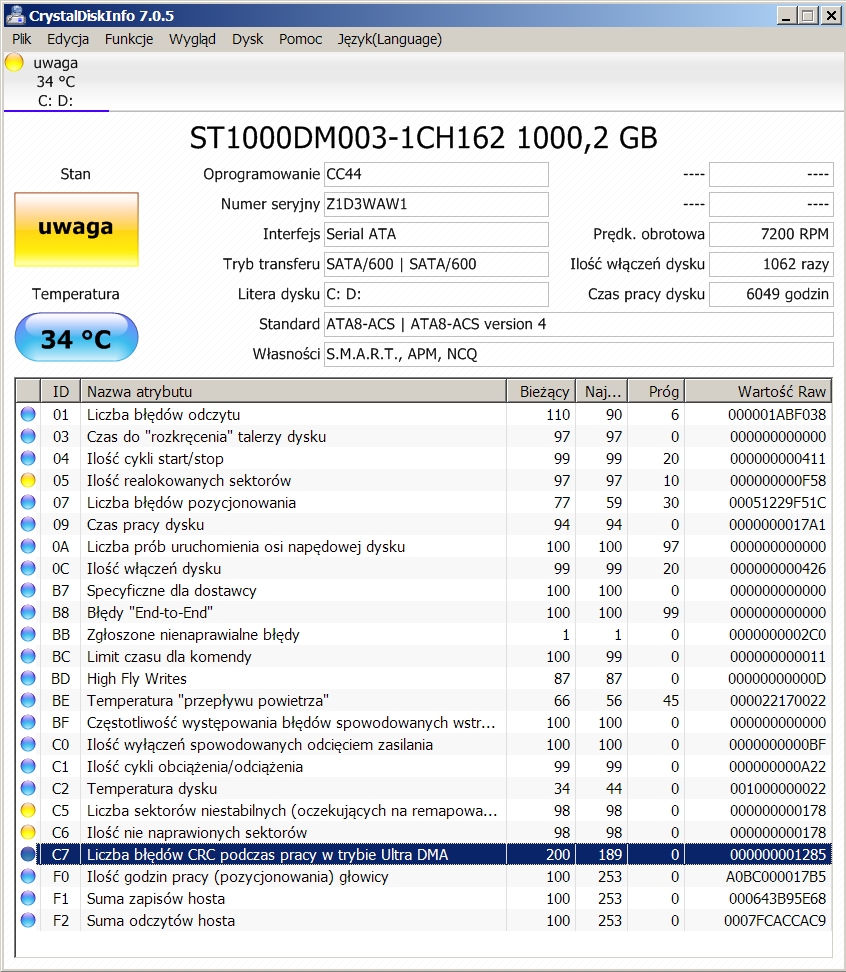Click the blue status dot for attribute 0A
Image resolution: width=846 pixels, height=972 pixels.
click(x=28, y=546)
